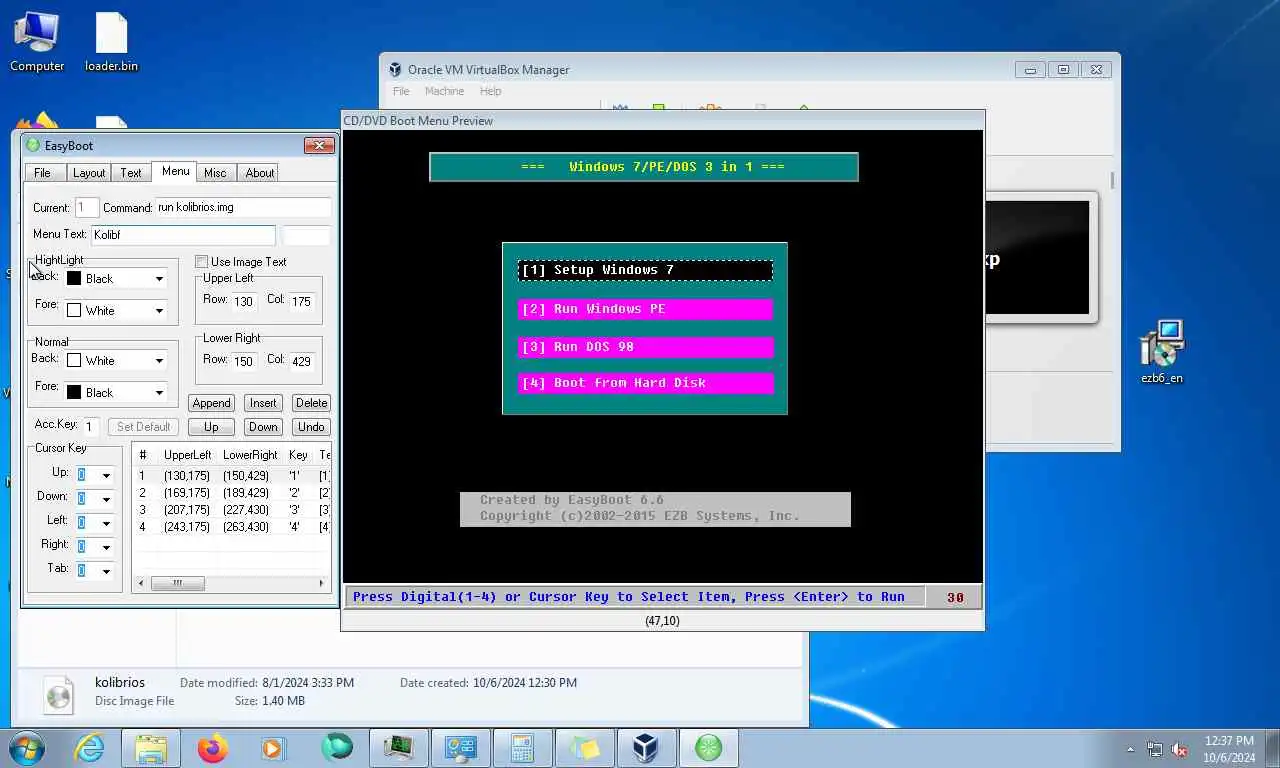Click the VirtualBox Manager title icon

(x=396, y=70)
